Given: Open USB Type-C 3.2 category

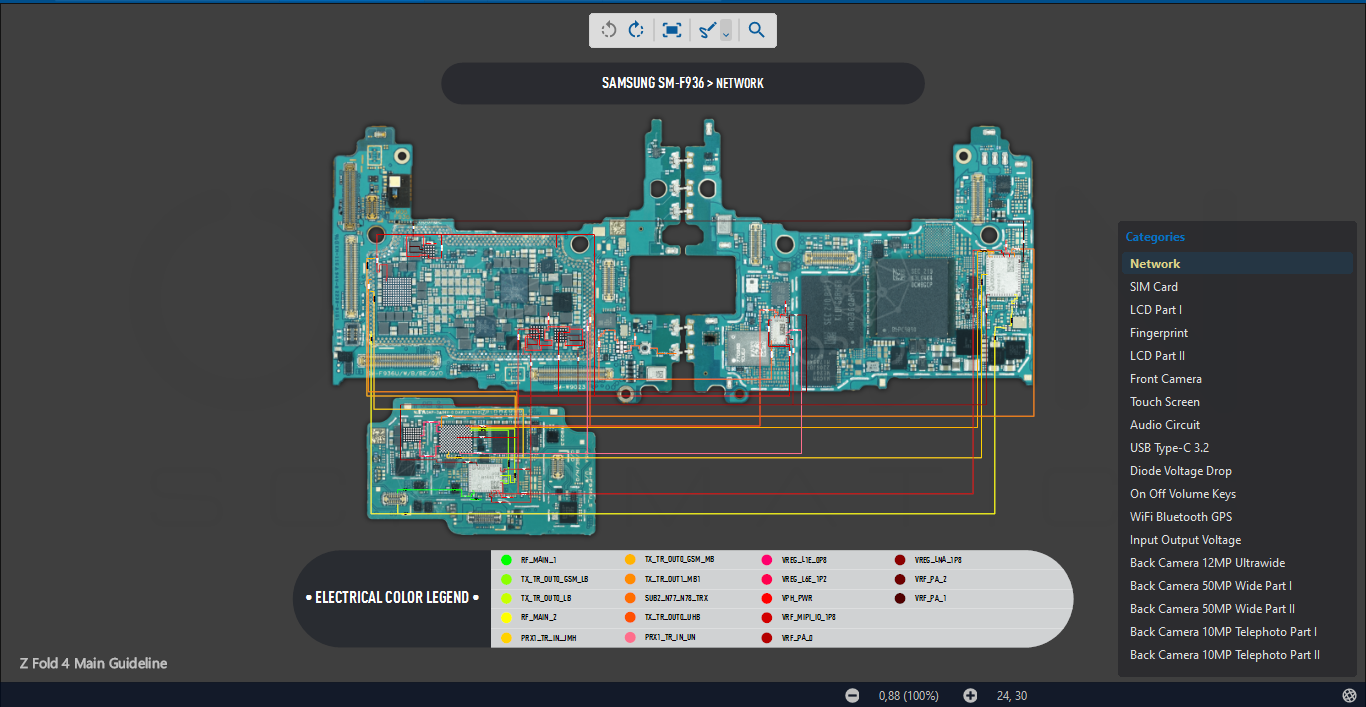Looking at the screenshot, I should pyautogui.click(x=1237, y=448).
